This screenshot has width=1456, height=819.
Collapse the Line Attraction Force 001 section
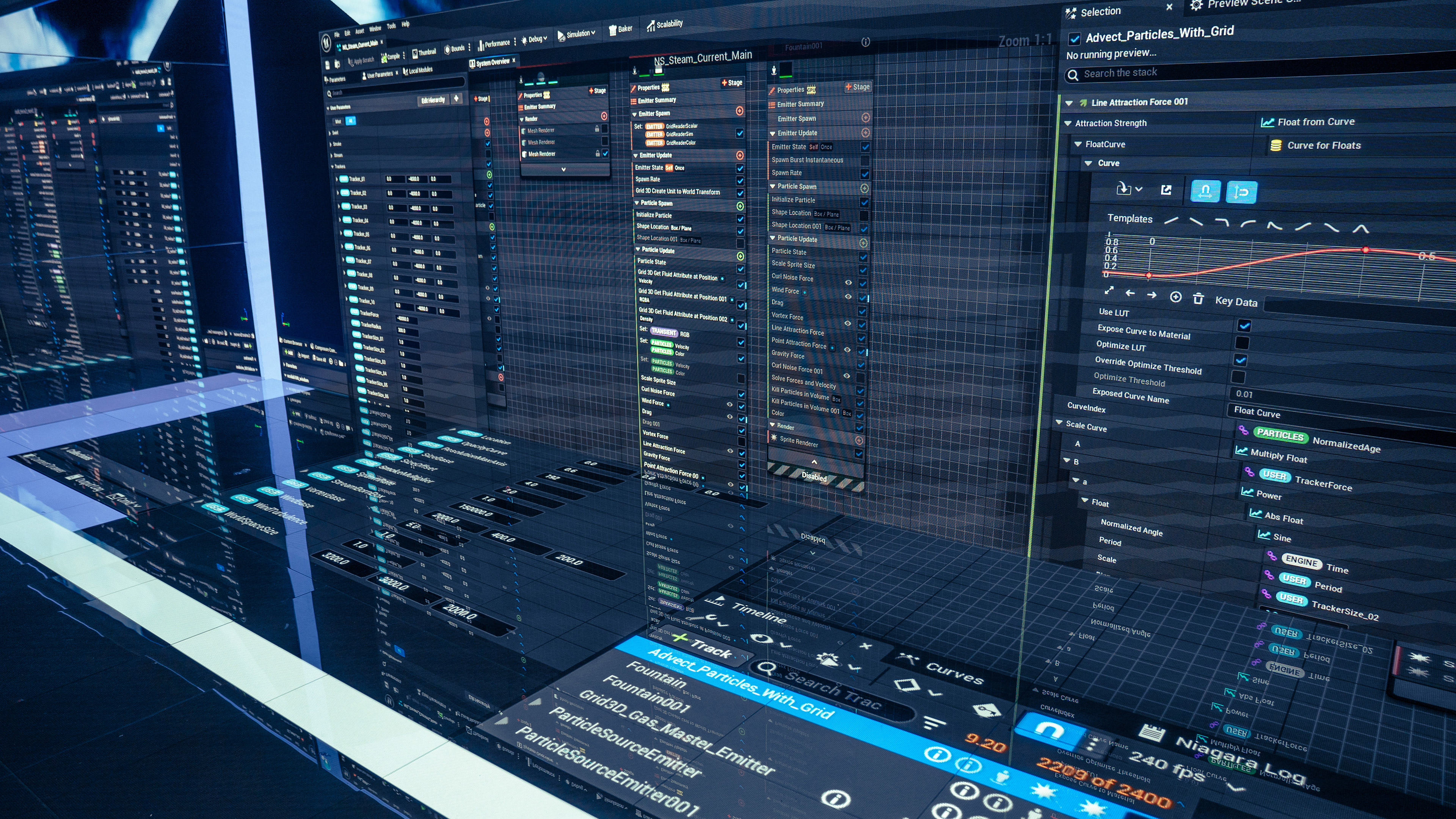coord(1068,103)
